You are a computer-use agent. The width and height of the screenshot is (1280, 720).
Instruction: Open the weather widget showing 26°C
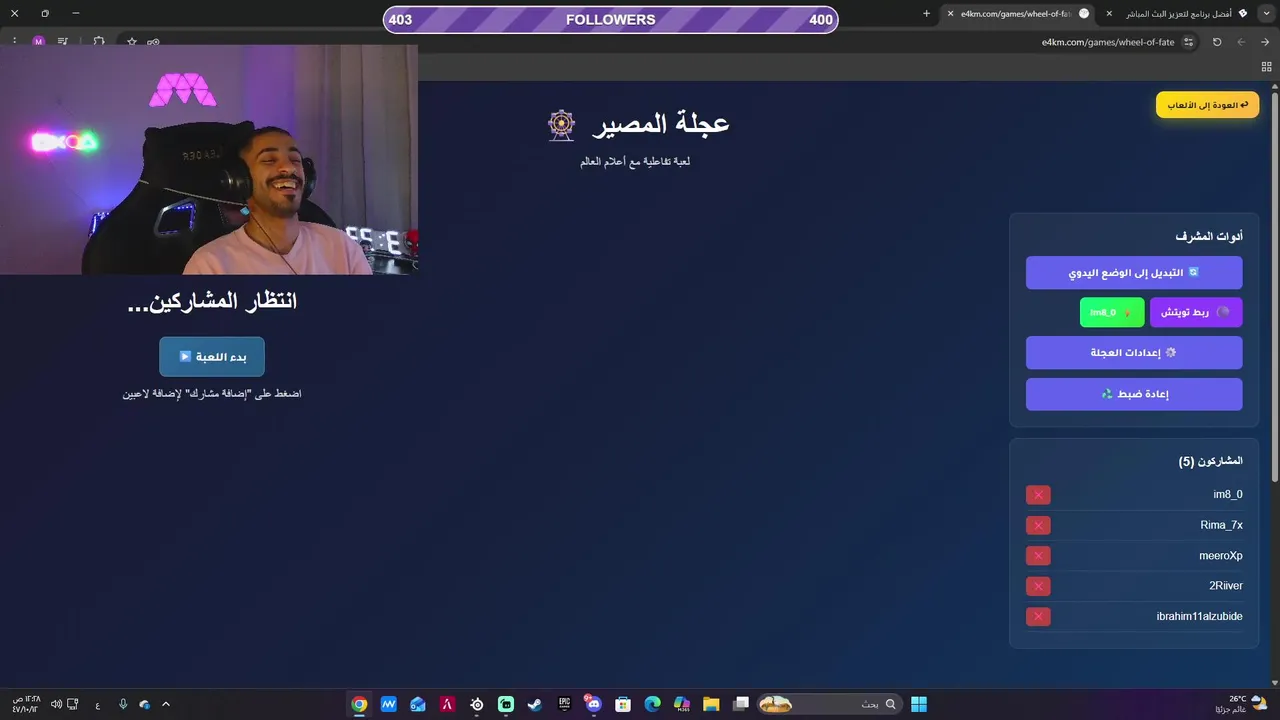(x=1241, y=704)
